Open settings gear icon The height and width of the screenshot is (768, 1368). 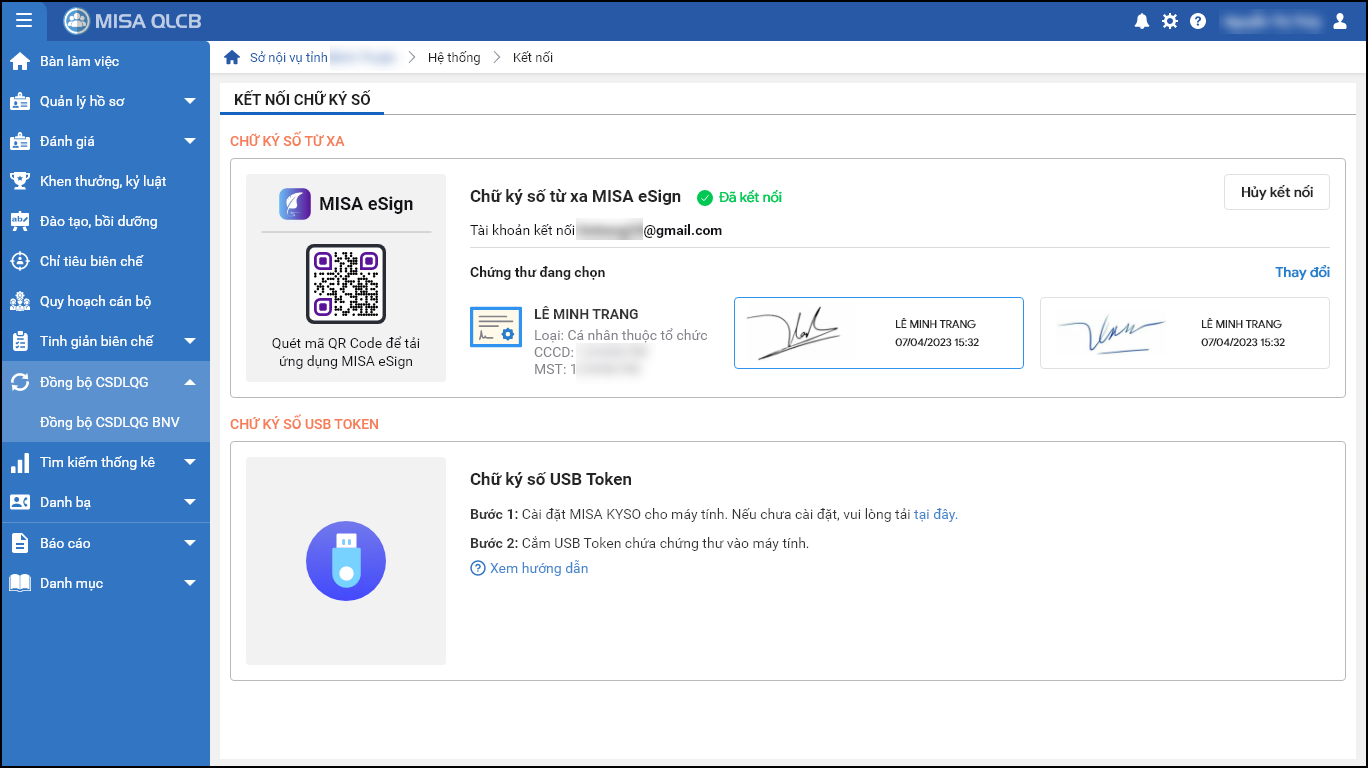(1169, 21)
